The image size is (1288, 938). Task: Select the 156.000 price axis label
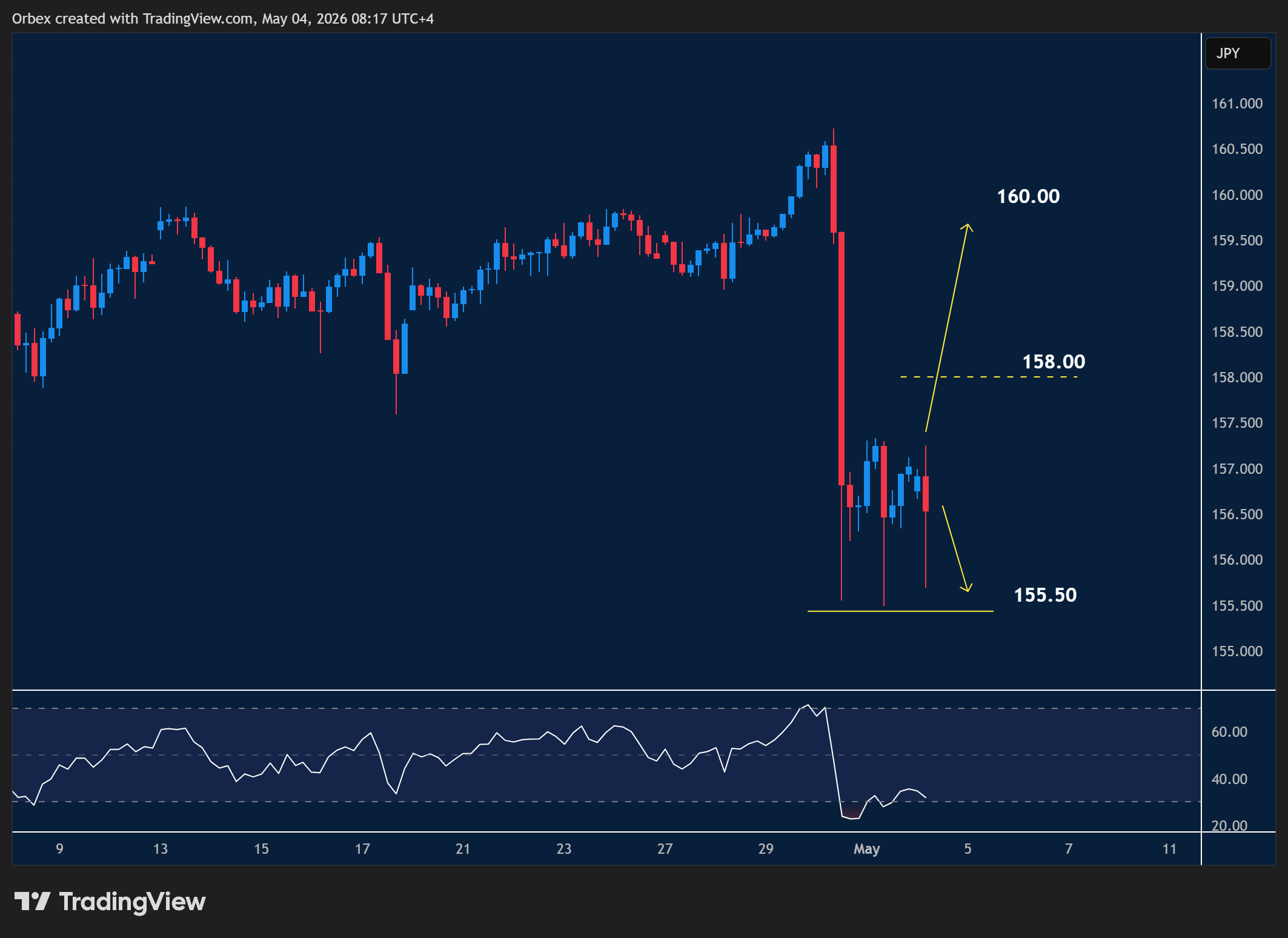tap(1237, 560)
